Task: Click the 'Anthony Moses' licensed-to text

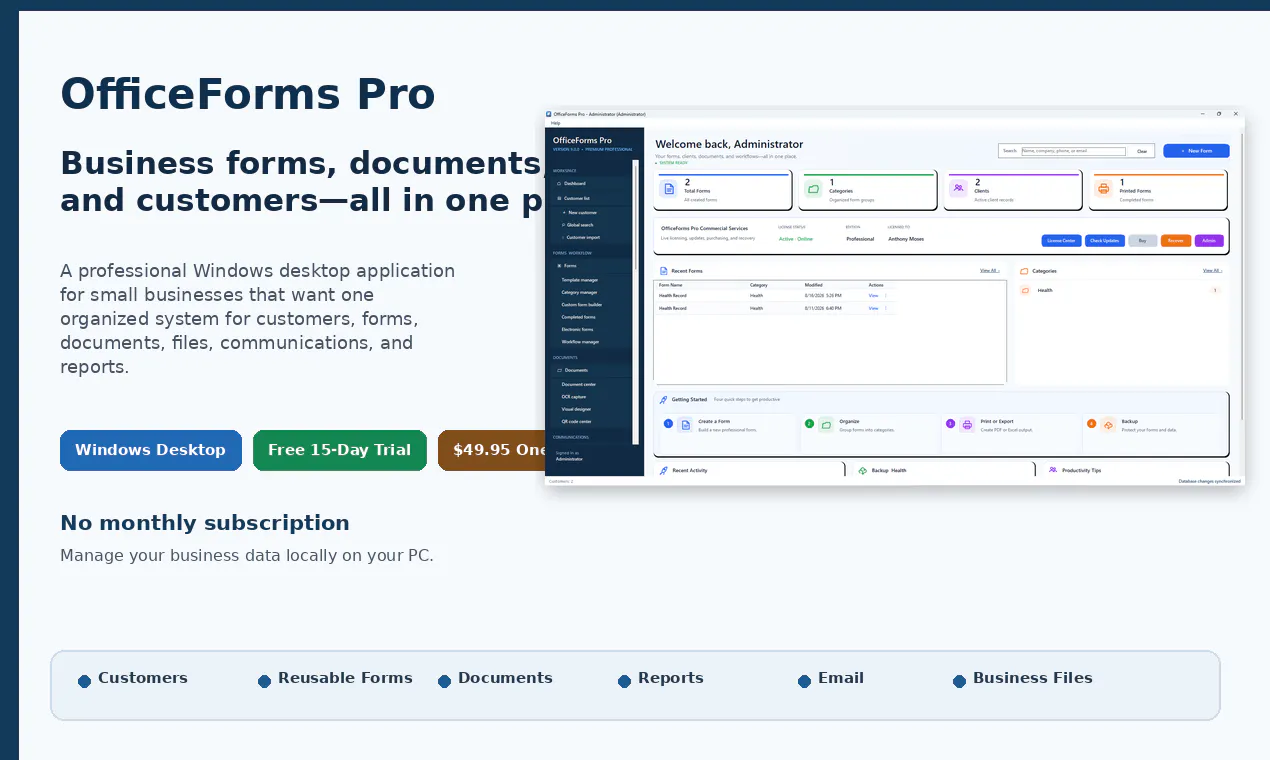Action: click(906, 239)
